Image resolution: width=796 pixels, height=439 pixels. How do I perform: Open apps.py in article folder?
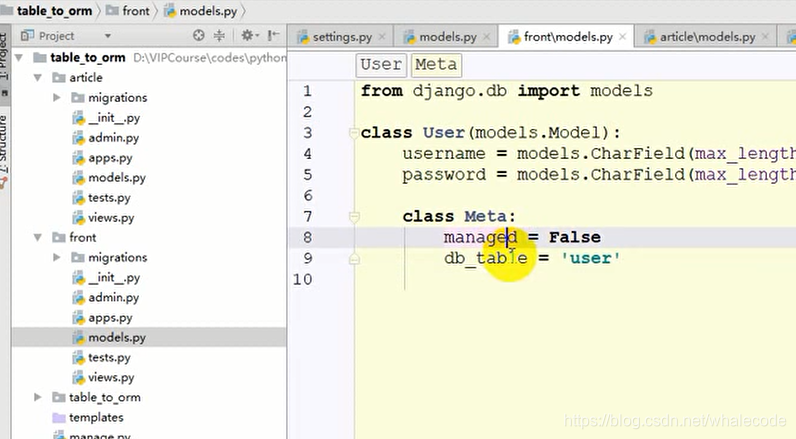(x=110, y=158)
